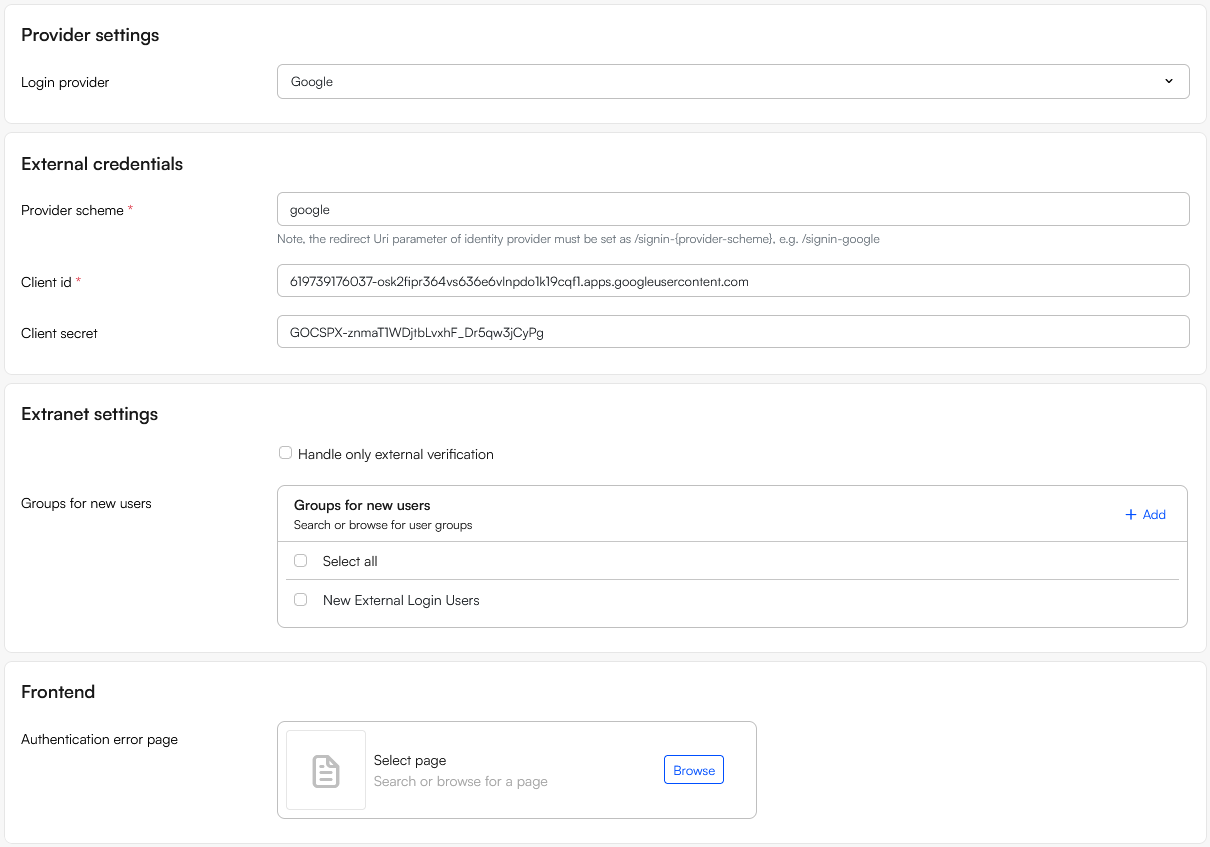Open the Login provider dropdown showing Google

(x=732, y=82)
